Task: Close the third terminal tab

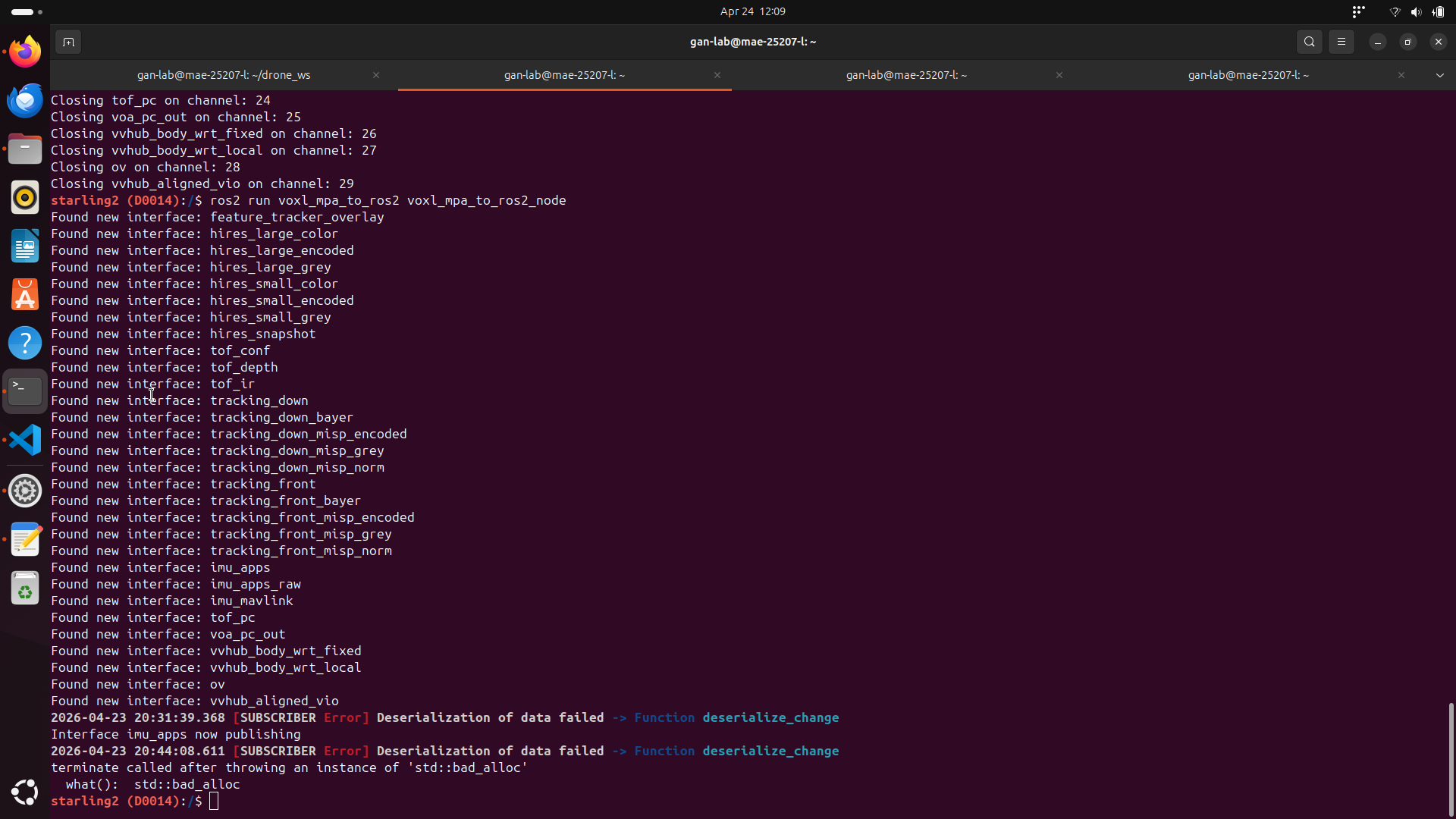Action: point(1059,75)
